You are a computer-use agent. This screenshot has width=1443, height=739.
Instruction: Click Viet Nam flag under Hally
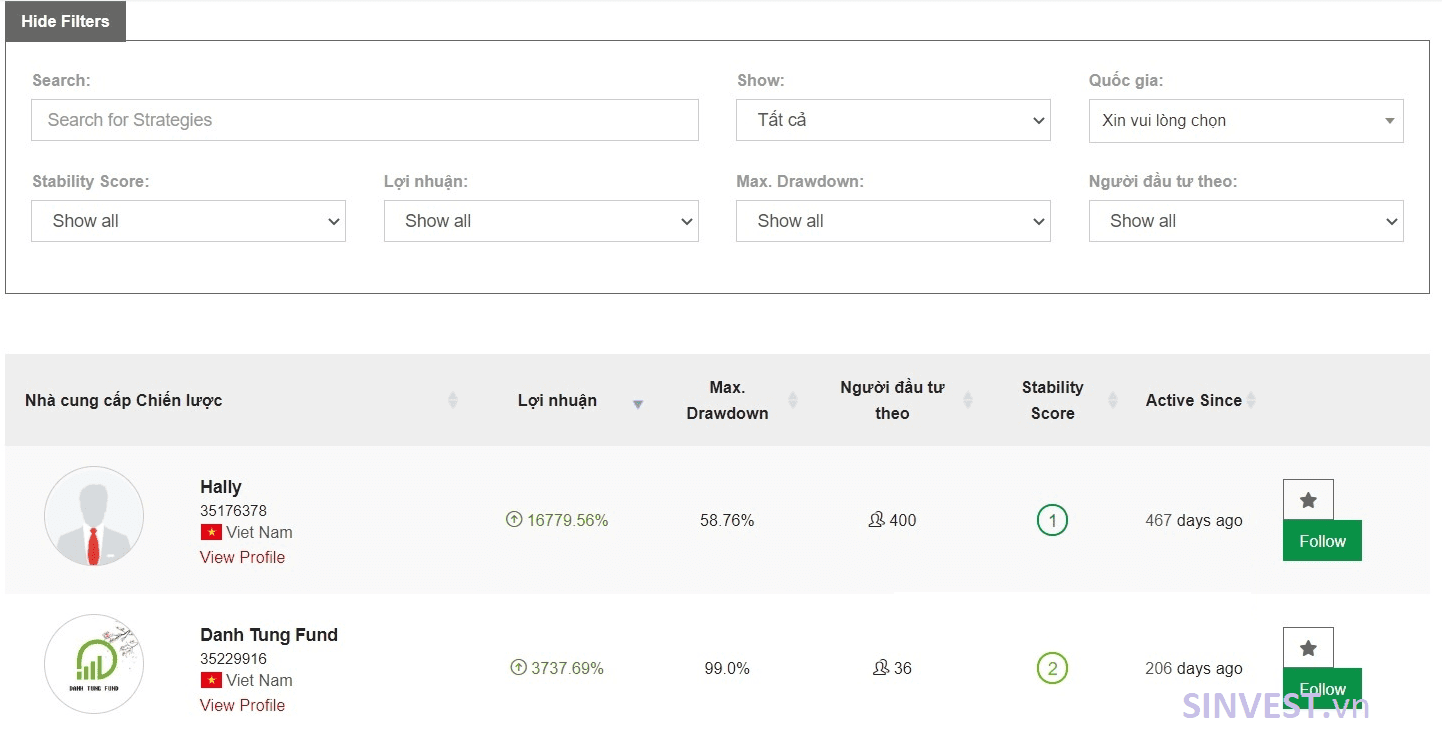pyautogui.click(x=211, y=532)
